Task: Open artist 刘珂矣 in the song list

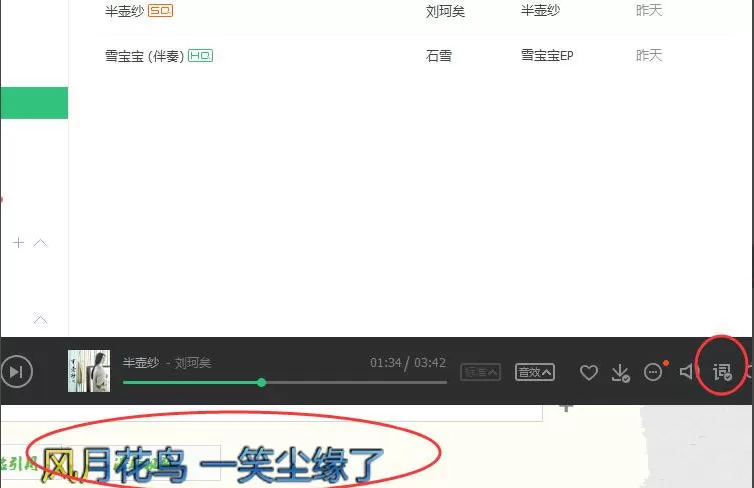Action: pos(445,11)
